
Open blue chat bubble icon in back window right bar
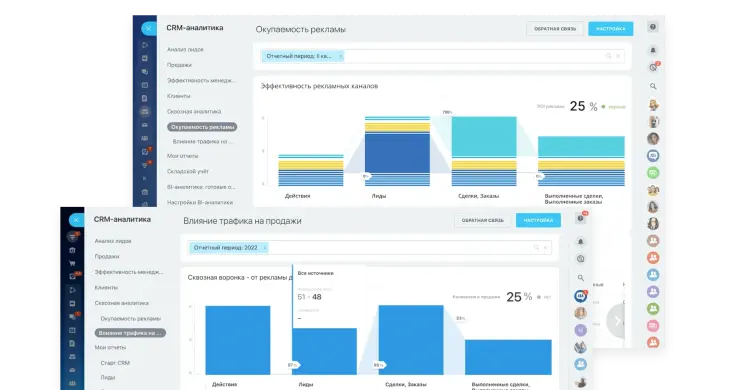point(653,155)
